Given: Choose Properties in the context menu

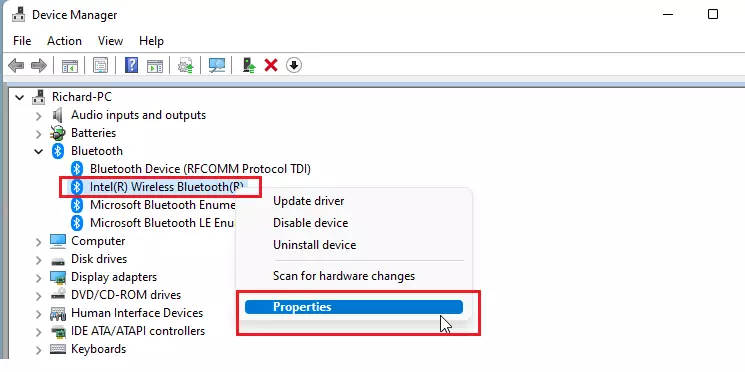Looking at the screenshot, I should point(354,307).
